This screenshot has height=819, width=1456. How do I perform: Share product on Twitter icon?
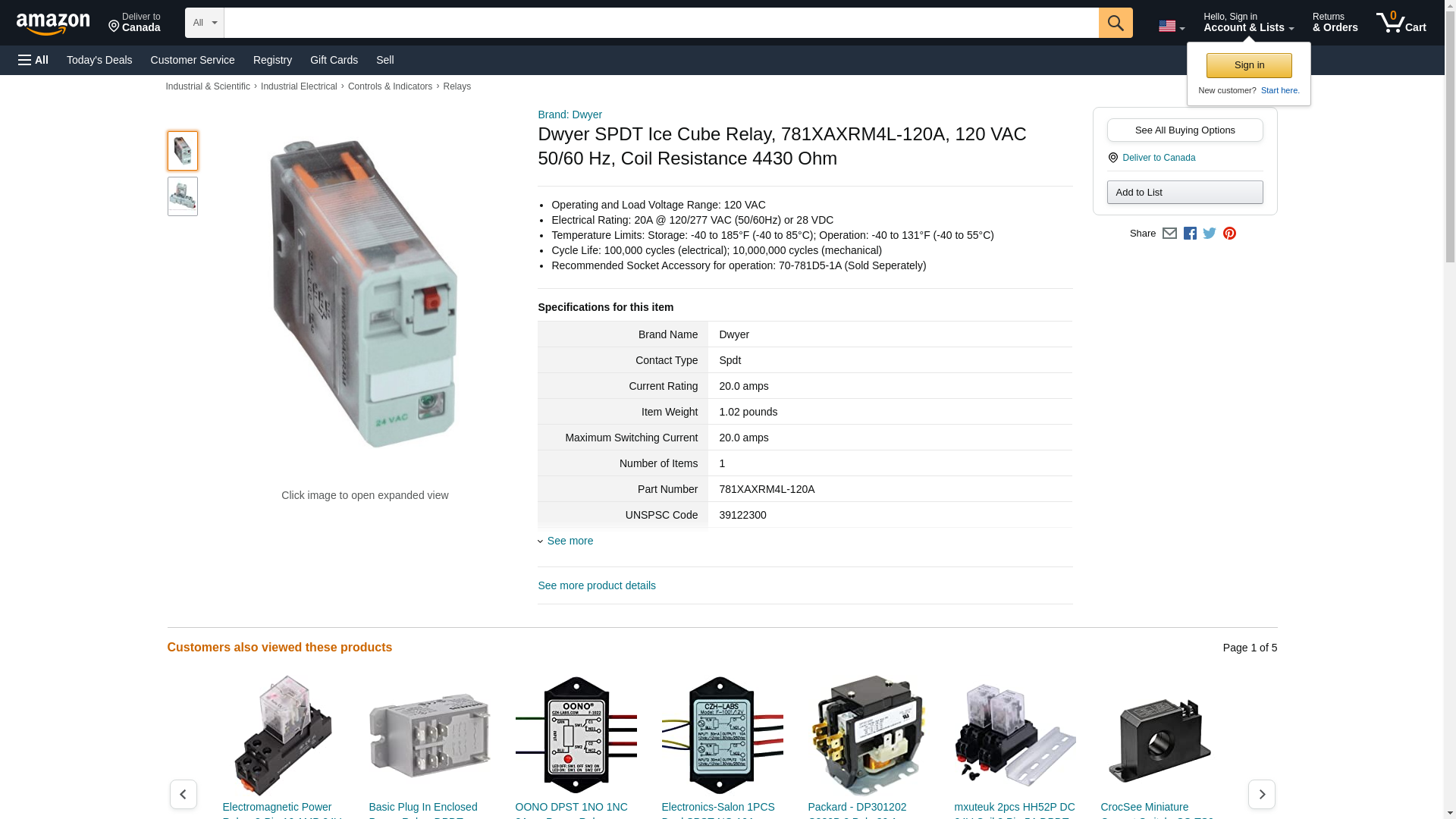tap(1210, 234)
